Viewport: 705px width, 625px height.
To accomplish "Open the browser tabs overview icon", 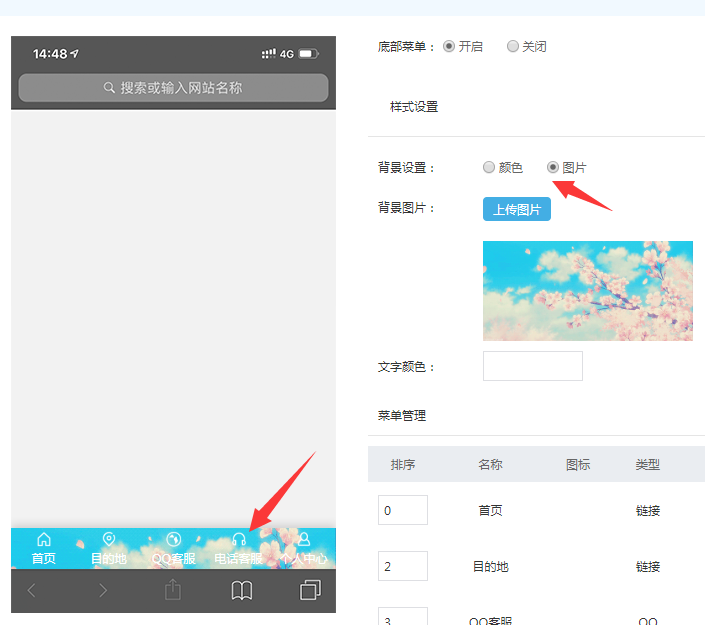I will tap(310, 591).
